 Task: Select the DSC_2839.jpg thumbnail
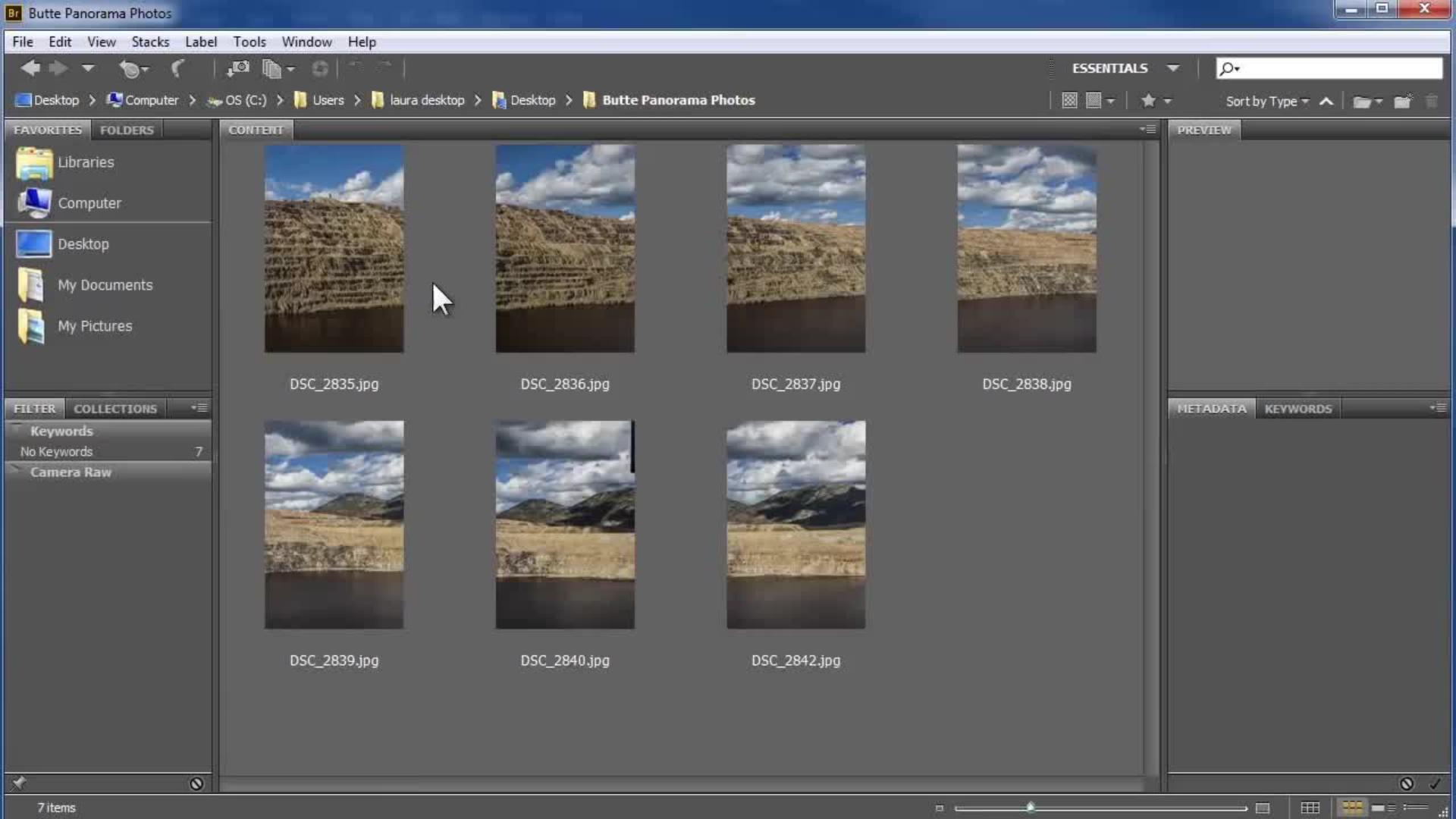coord(334,525)
